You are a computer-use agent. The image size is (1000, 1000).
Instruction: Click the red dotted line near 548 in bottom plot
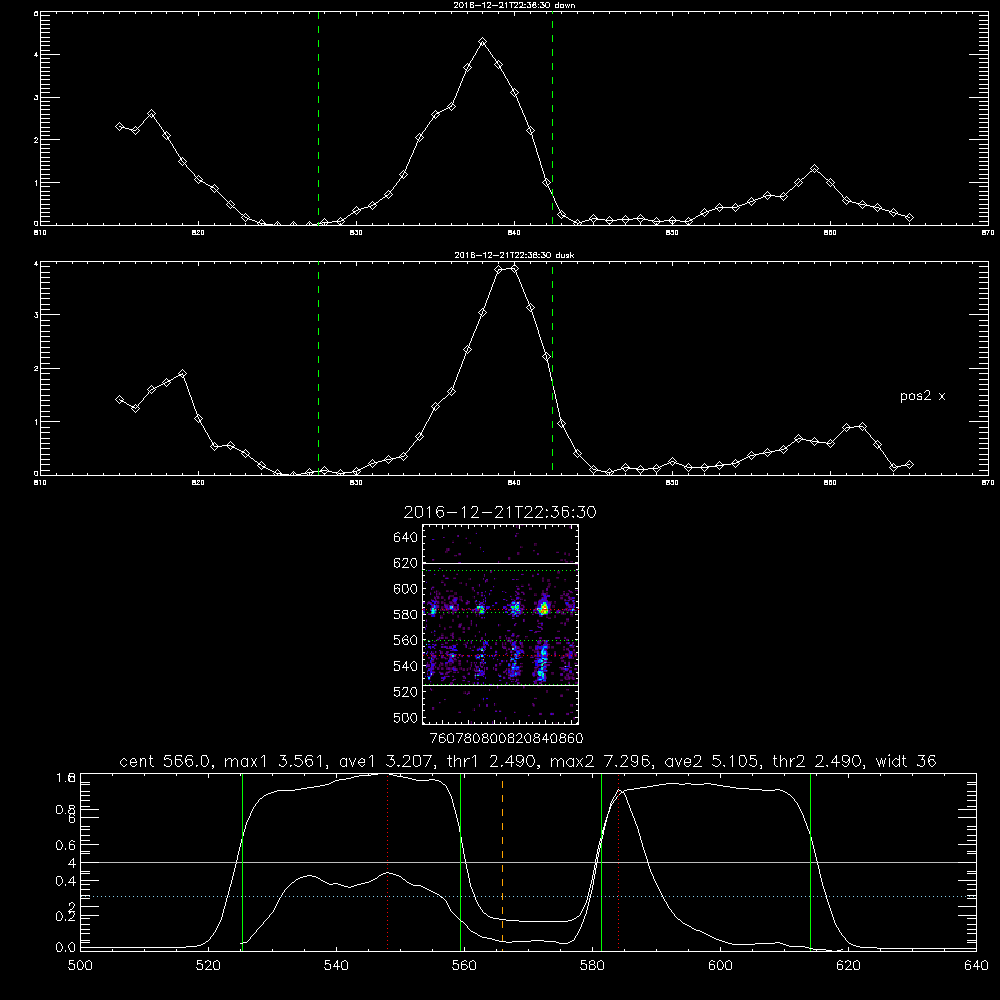388,861
